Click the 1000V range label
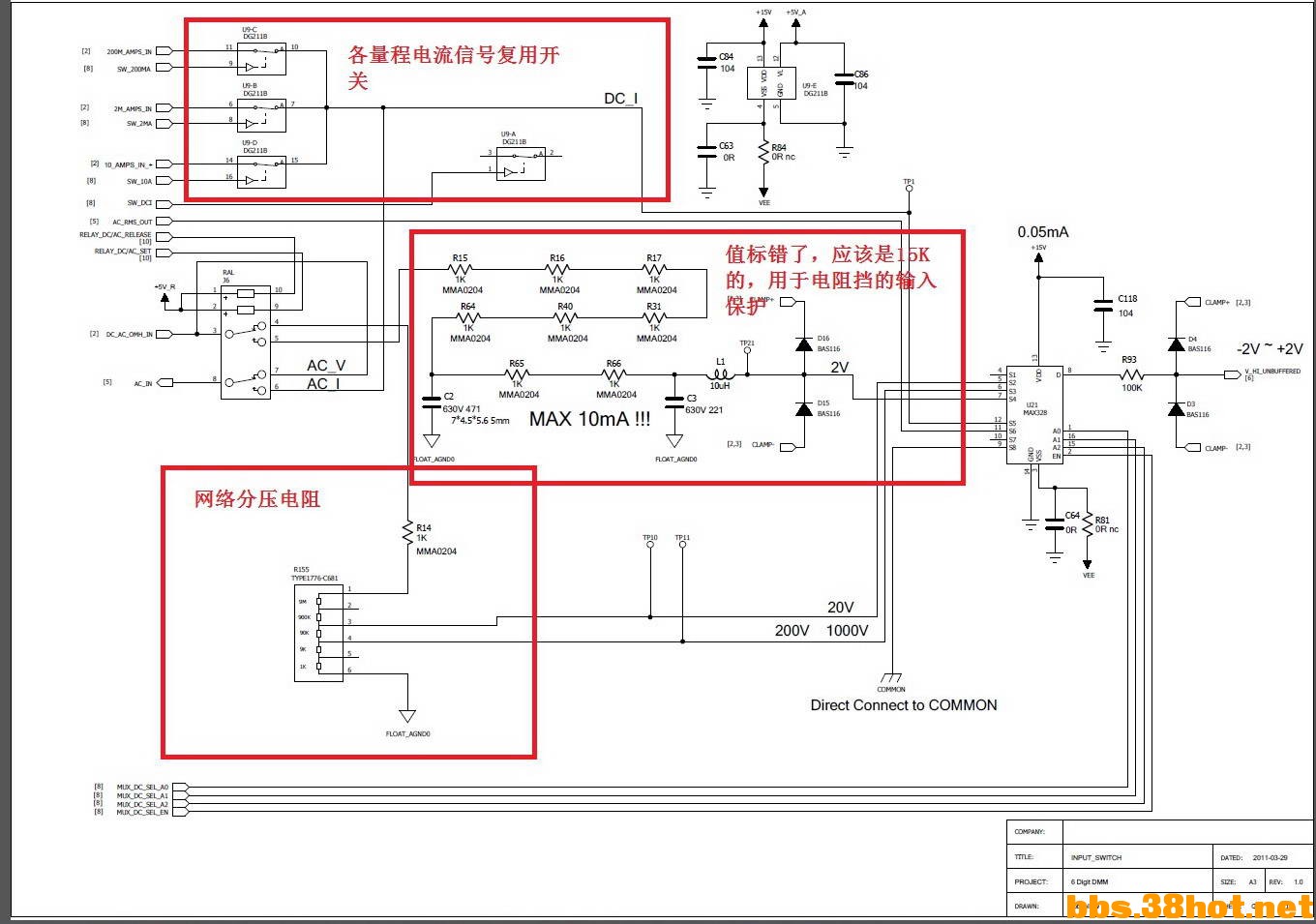The width and height of the screenshot is (1316, 924). point(847,631)
